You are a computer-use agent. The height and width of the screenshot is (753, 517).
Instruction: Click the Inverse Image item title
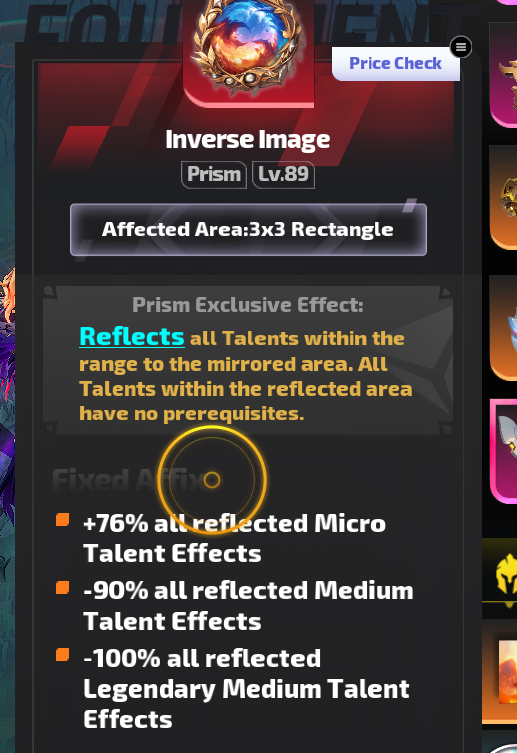248,140
